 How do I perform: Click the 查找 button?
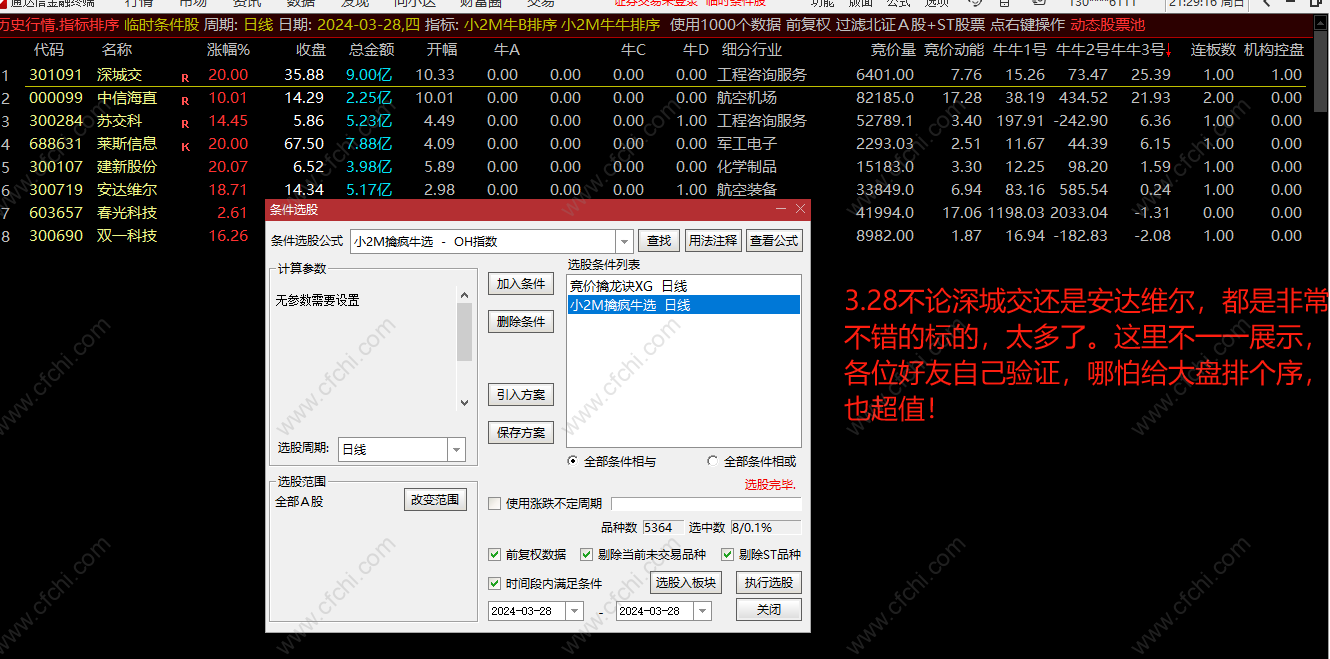(659, 241)
